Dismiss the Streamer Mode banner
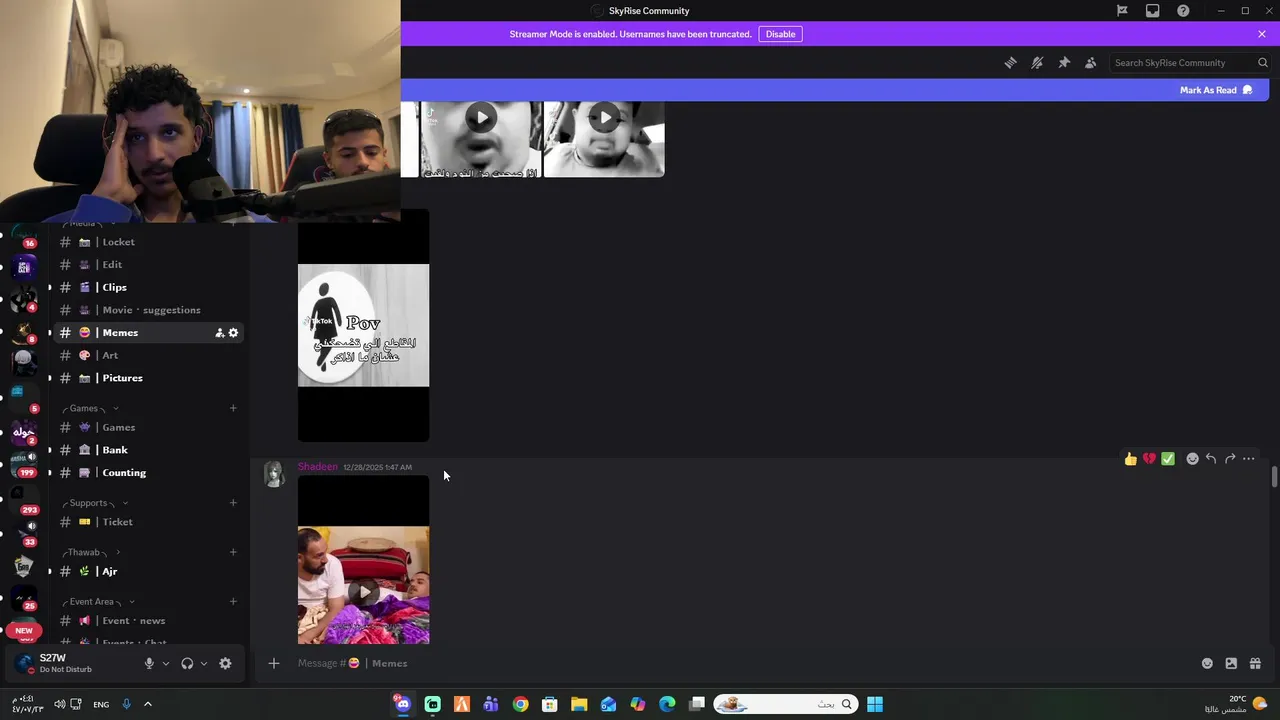The height and width of the screenshot is (720, 1280). click(x=1262, y=34)
